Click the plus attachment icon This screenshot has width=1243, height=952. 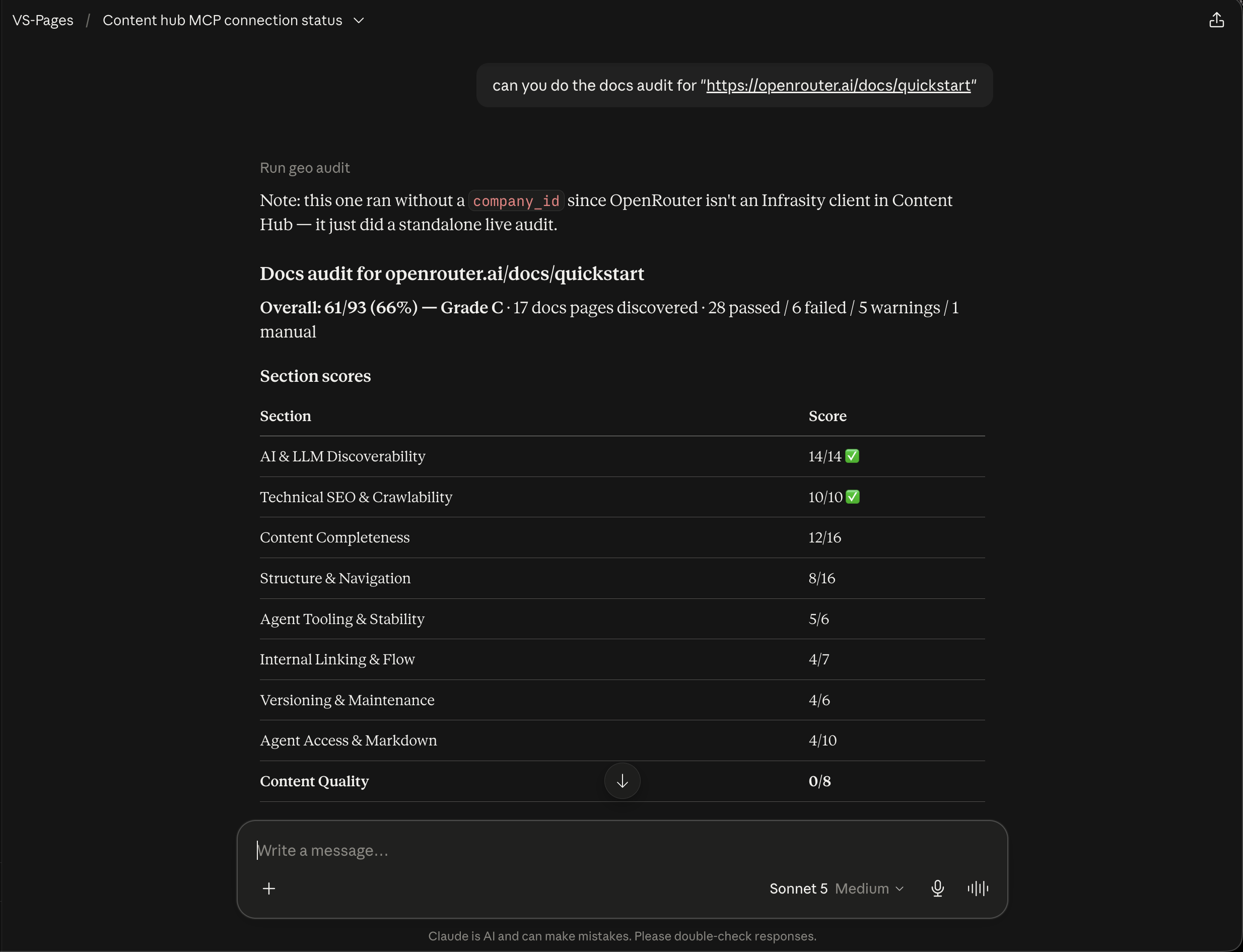click(269, 889)
